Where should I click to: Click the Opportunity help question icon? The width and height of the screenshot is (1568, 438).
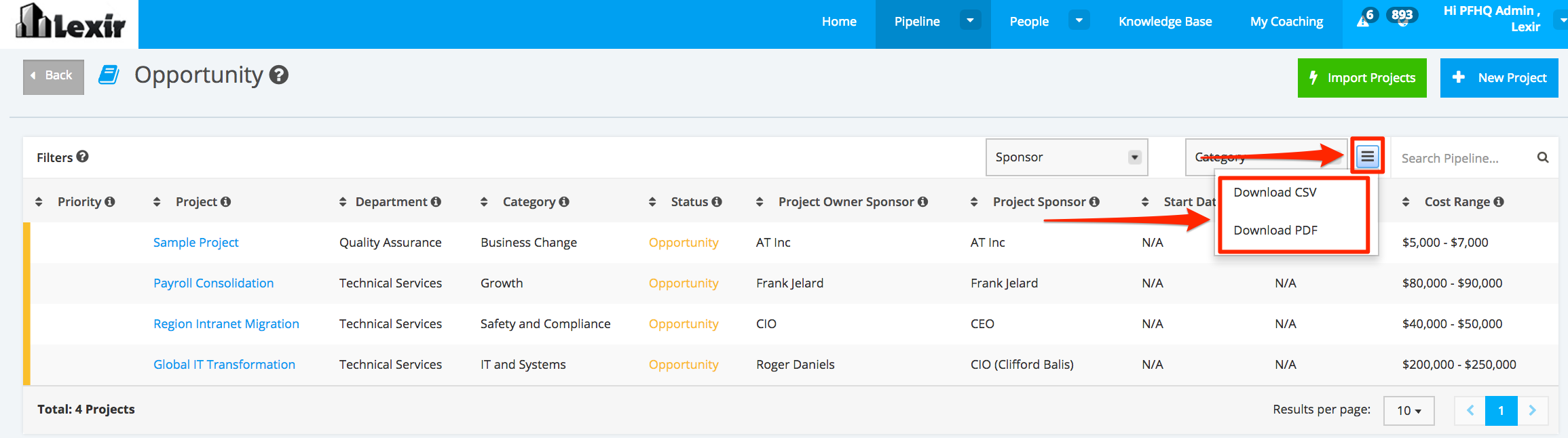pyautogui.click(x=279, y=75)
